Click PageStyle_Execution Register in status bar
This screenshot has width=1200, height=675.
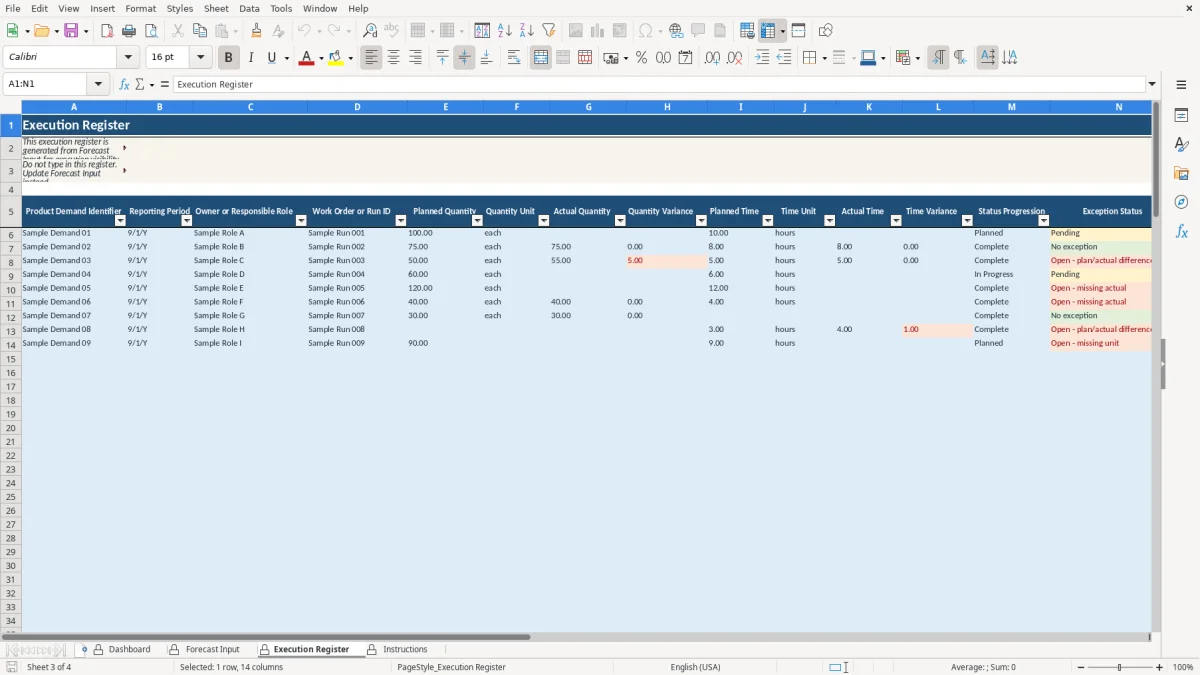click(x=451, y=667)
